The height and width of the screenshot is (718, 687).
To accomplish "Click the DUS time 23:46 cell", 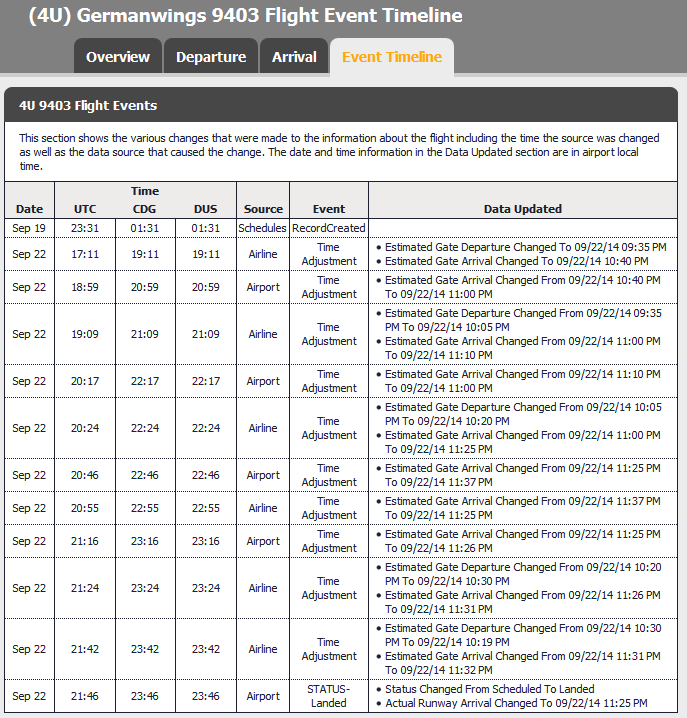I will [x=205, y=696].
